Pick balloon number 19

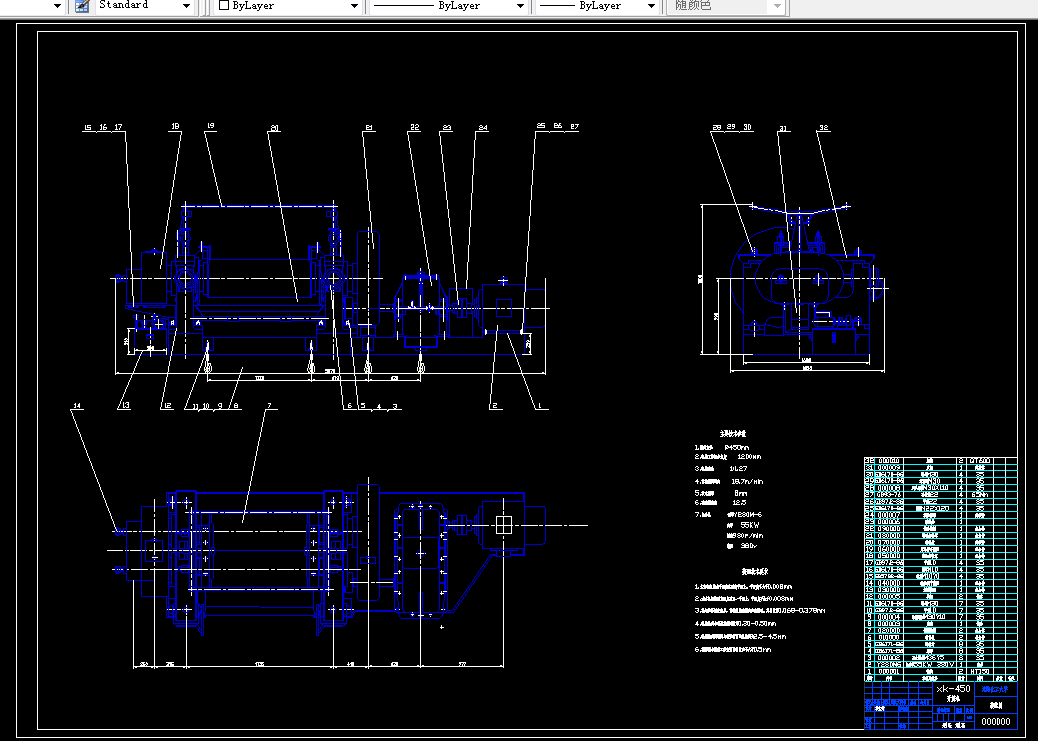click(211, 126)
